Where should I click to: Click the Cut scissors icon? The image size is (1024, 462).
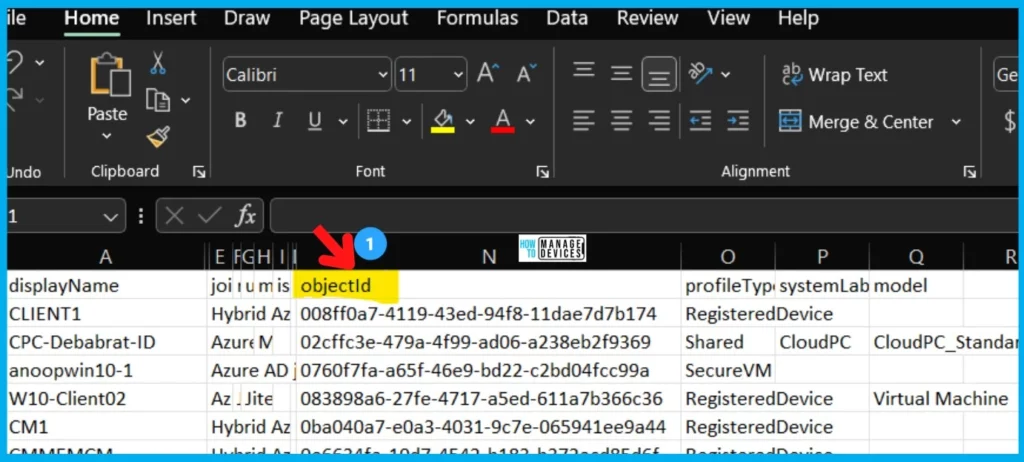coord(157,64)
